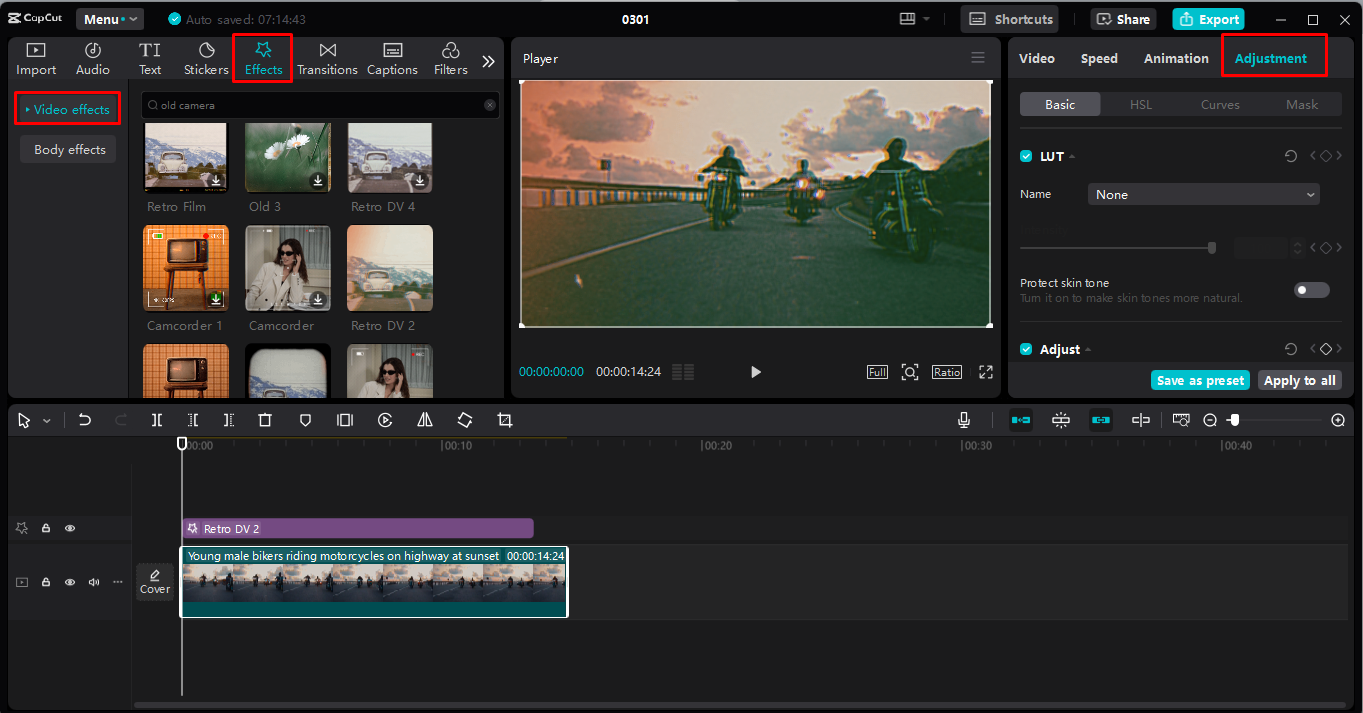Open the Stickers panel
This screenshot has height=713, width=1363.
(206, 59)
